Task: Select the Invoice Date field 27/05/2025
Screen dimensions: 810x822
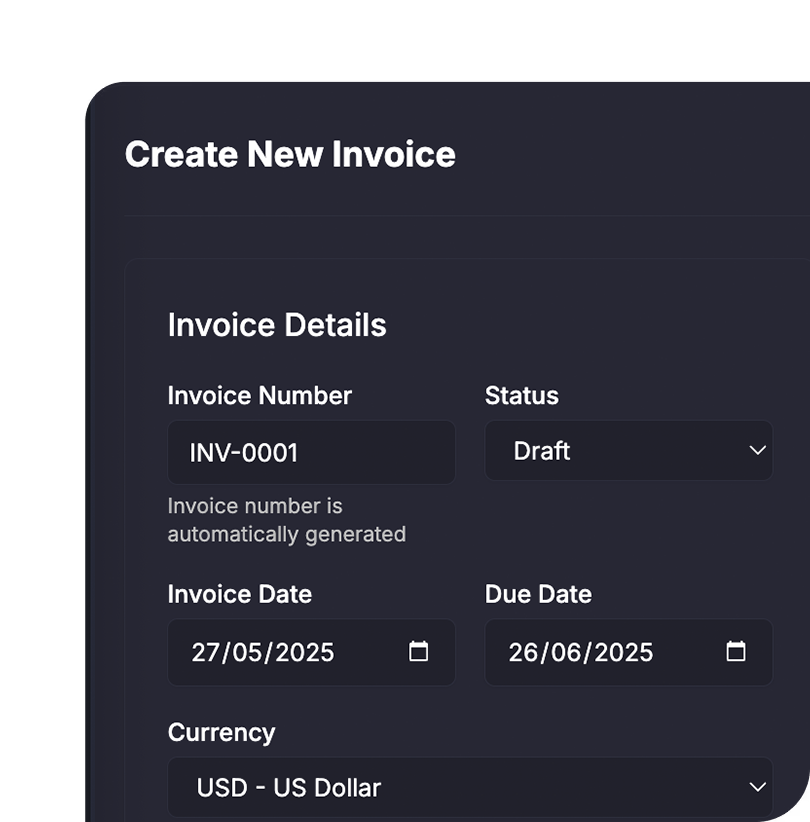Action: 311,652
